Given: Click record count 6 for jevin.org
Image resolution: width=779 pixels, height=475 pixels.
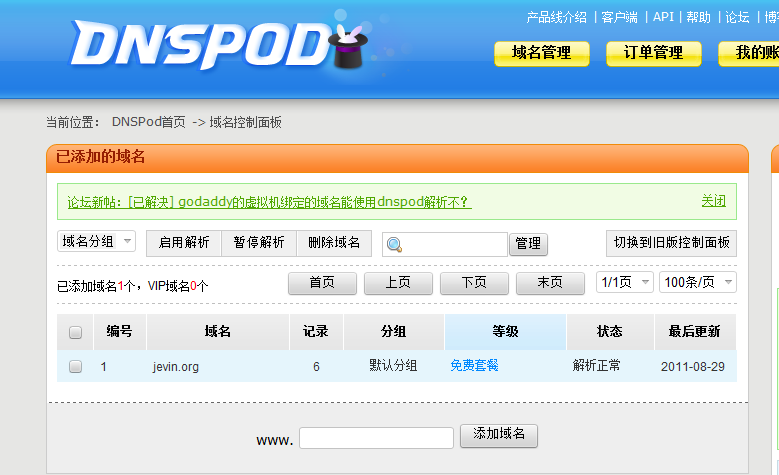Looking at the screenshot, I should point(316,367).
